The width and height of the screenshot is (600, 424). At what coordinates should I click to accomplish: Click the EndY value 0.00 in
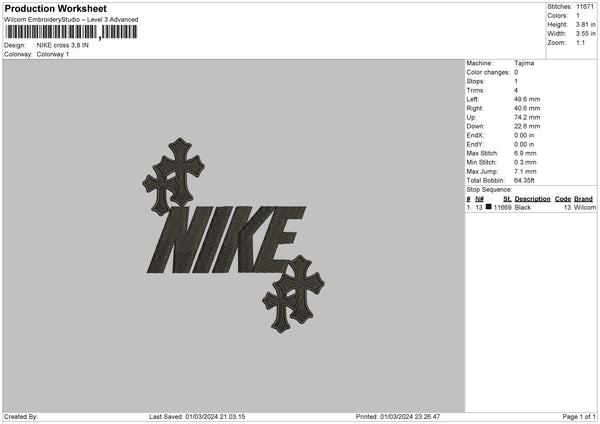tap(524, 145)
